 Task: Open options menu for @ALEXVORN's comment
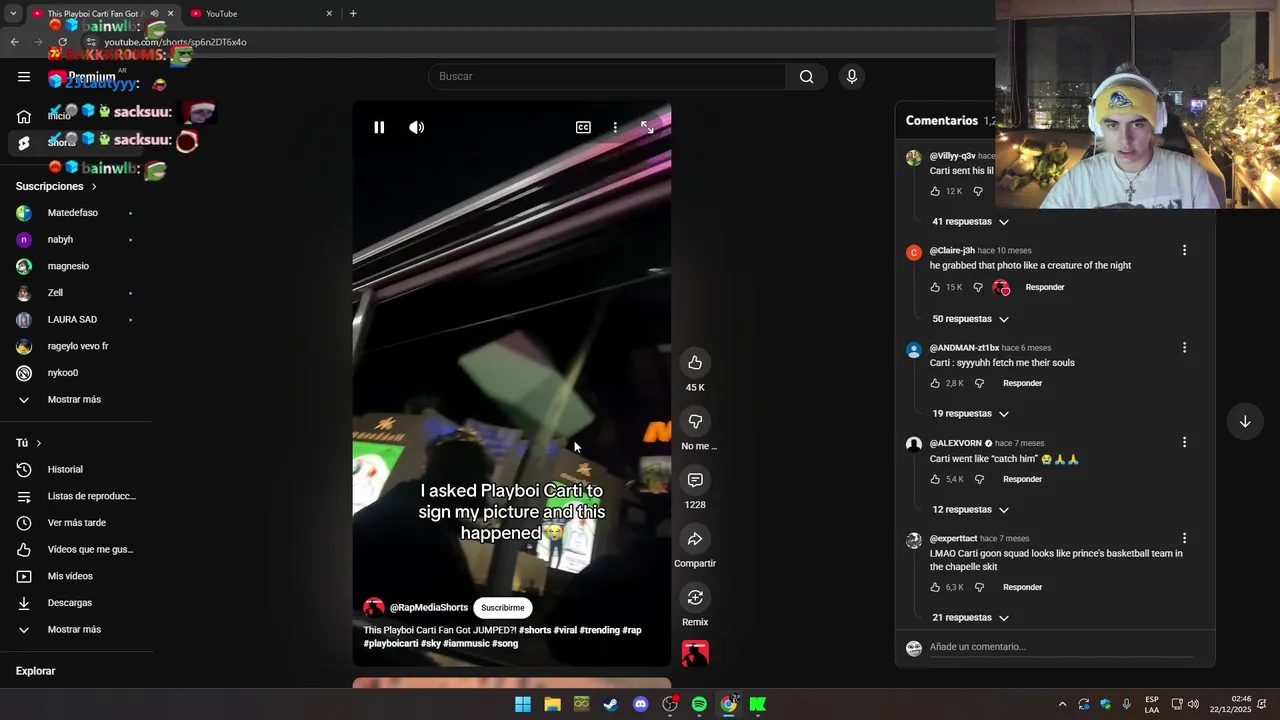(1184, 442)
